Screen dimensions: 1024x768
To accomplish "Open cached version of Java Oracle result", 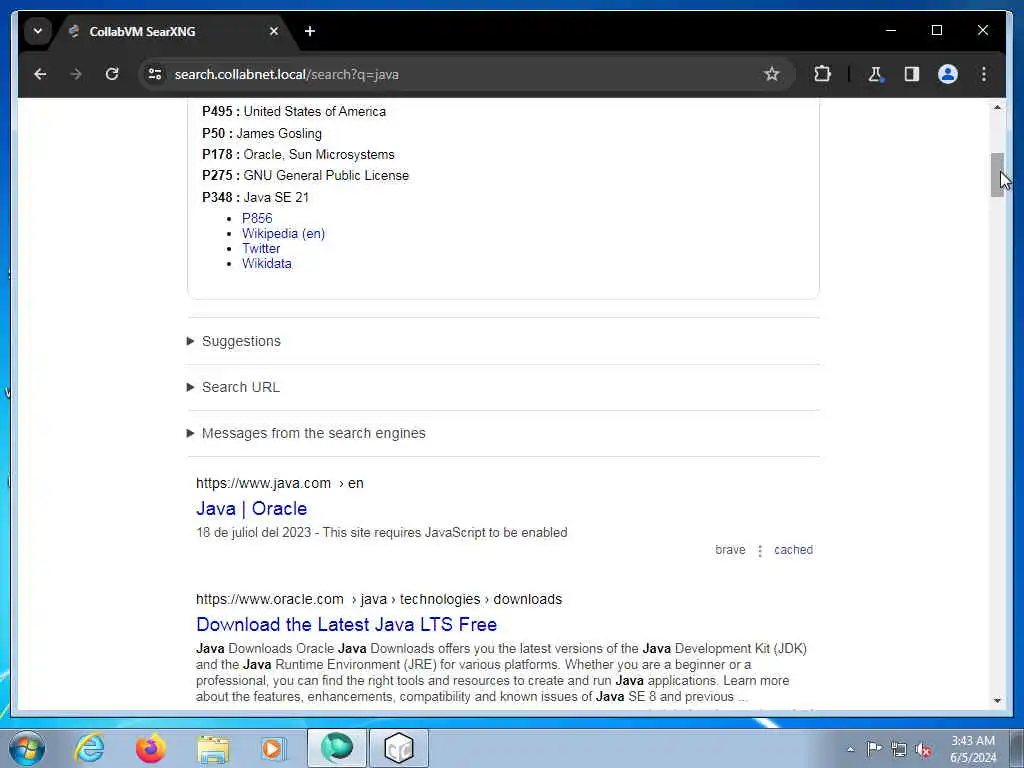I will coord(793,550).
